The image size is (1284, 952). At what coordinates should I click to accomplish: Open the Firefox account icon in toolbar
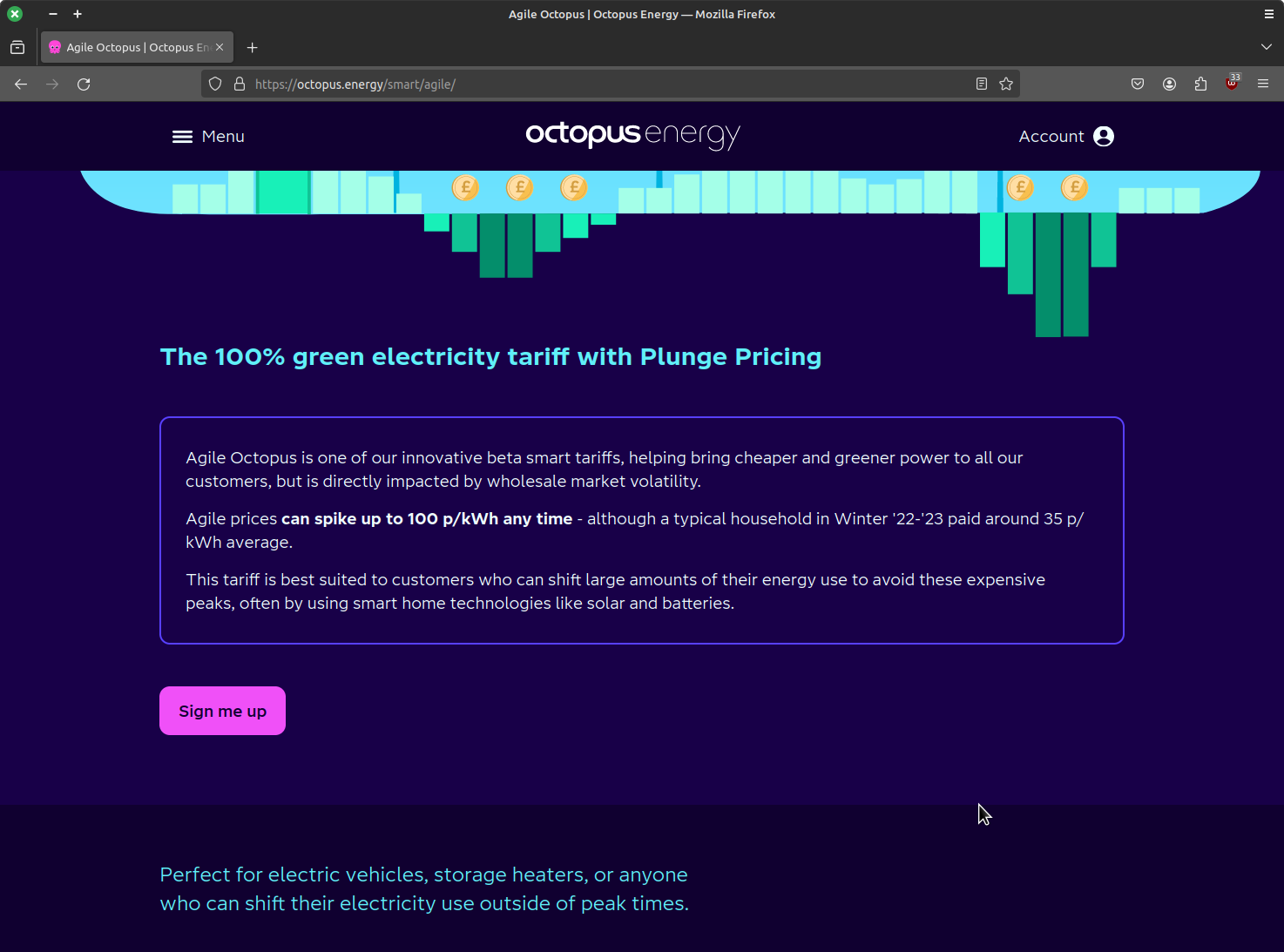[x=1169, y=84]
